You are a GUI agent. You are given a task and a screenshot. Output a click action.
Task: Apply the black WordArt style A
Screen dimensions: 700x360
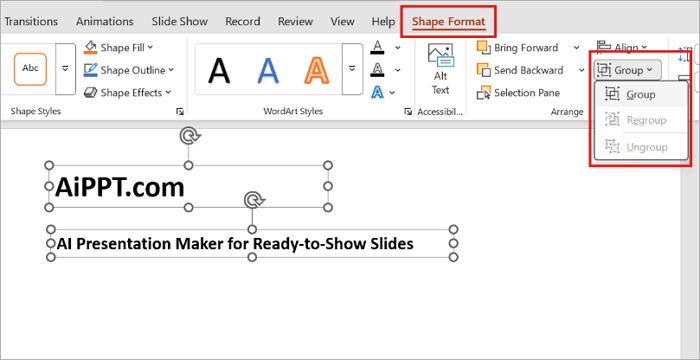[x=219, y=71]
